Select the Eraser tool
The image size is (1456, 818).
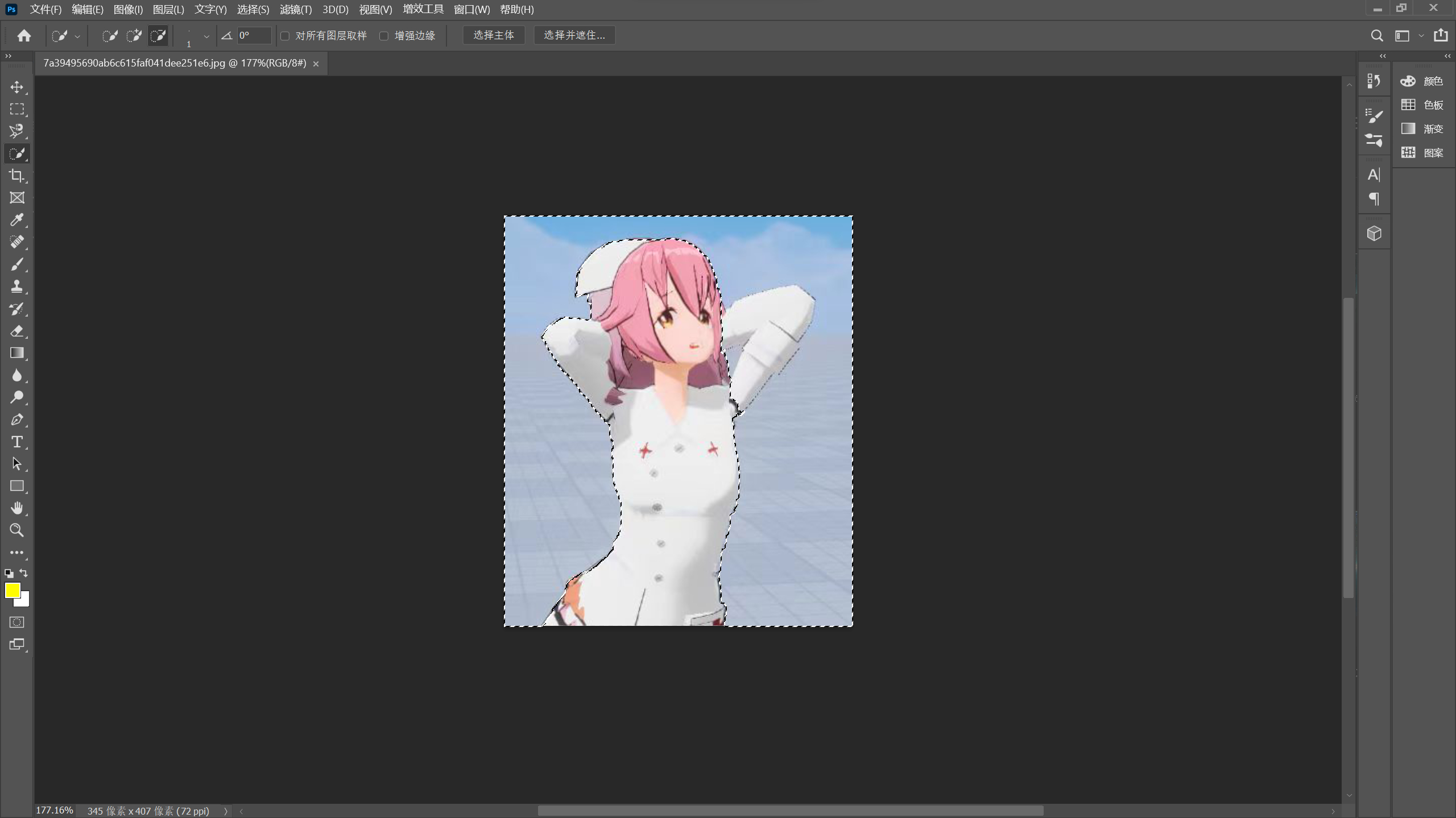17,331
